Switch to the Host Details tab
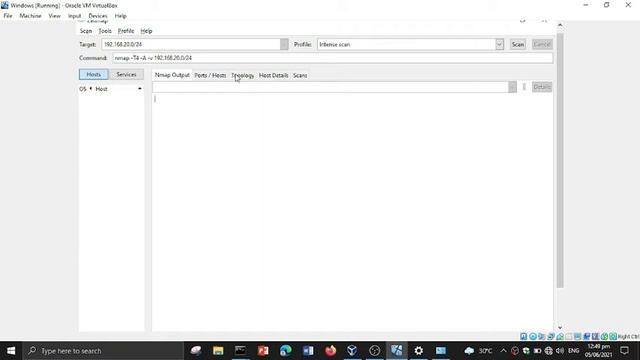The width and height of the screenshot is (640, 360). (273, 76)
